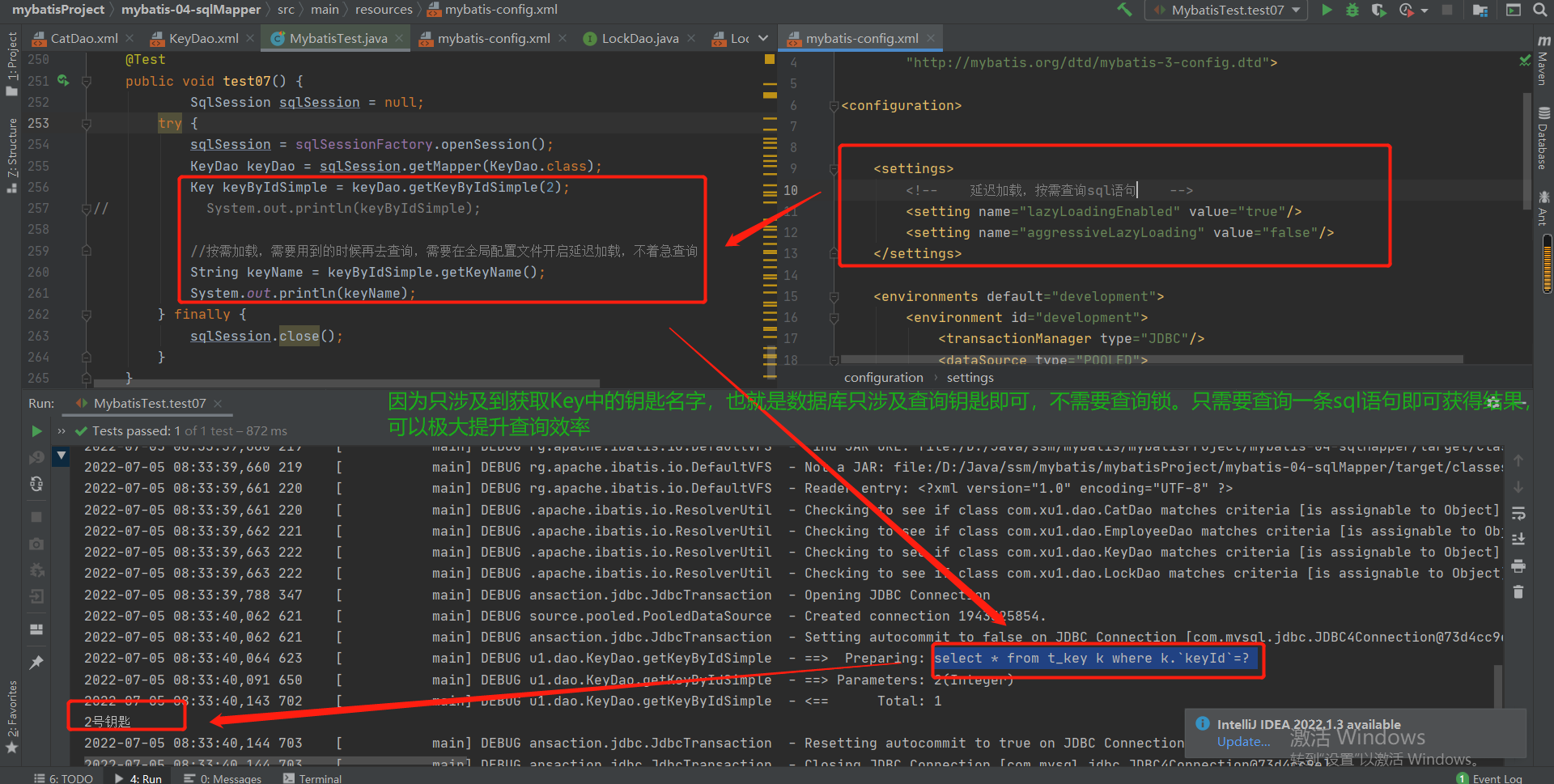This screenshot has height=784, width=1554.
Task: Click the dump threads camera icon
Action: click(36, 544)
